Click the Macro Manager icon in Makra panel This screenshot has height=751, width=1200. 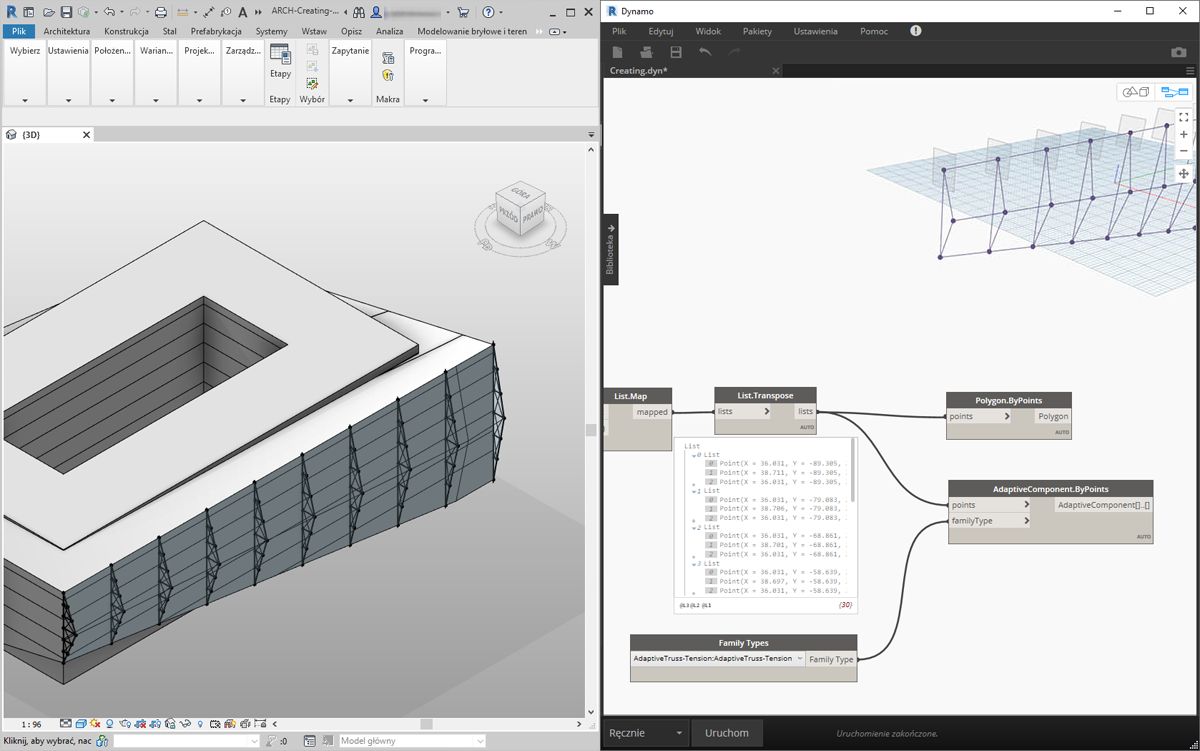tap(388, 58)
